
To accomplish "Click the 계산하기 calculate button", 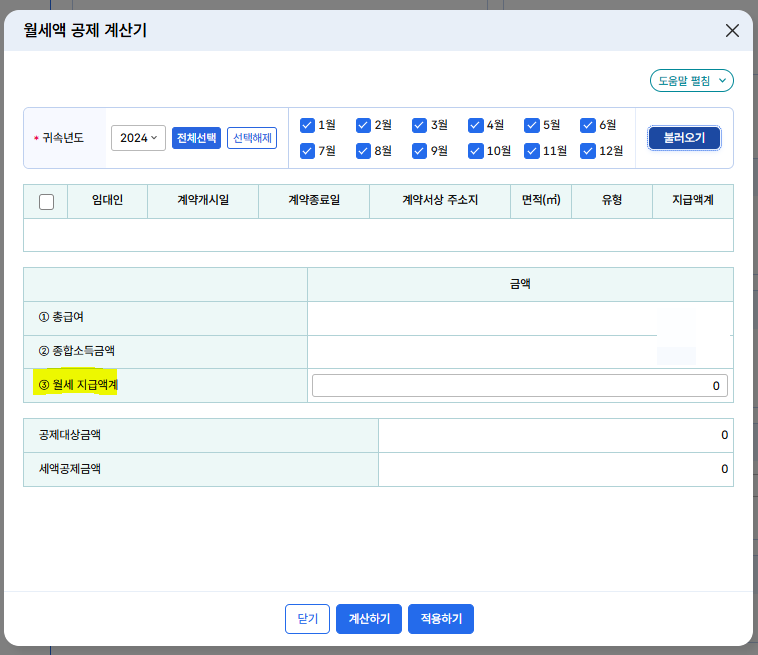I will click(x=369, y=619).
